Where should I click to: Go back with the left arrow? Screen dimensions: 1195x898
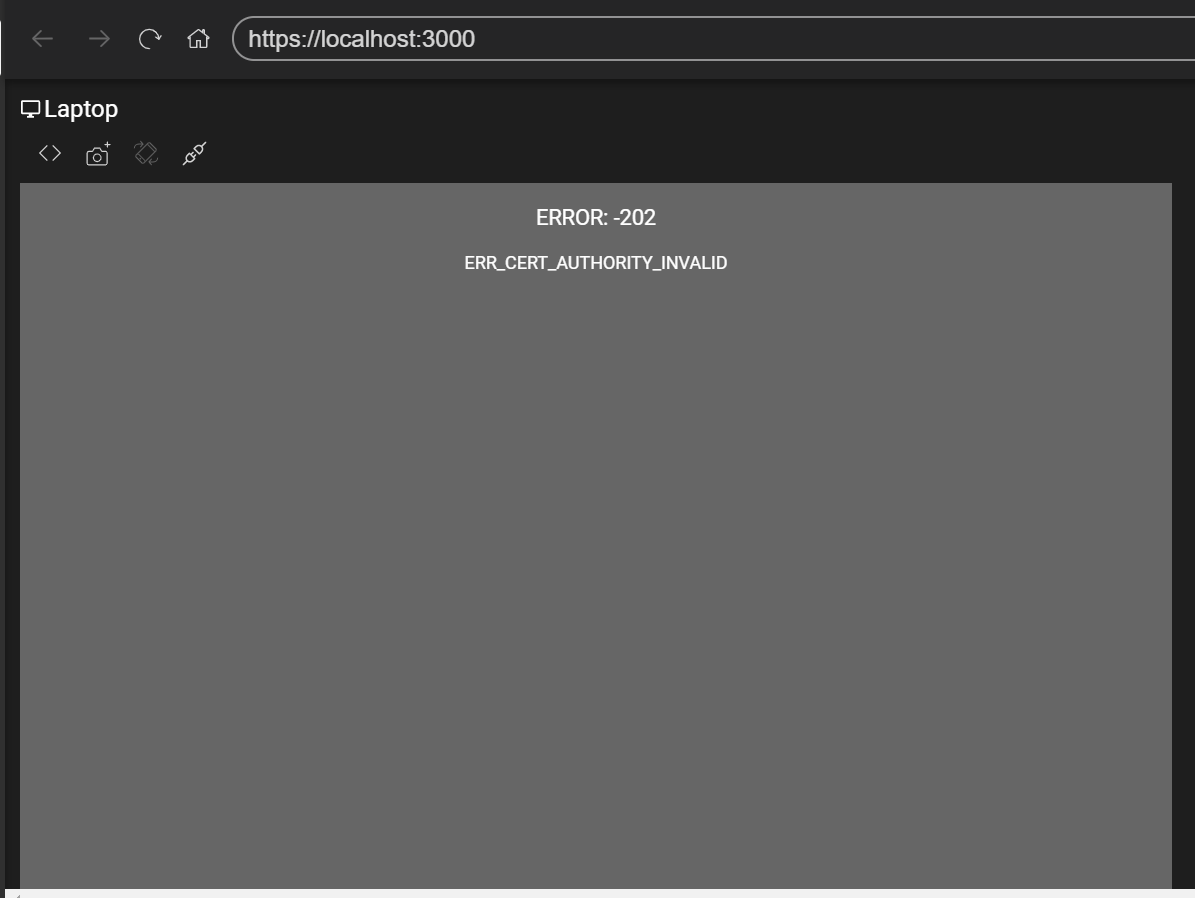coord(43,39)
